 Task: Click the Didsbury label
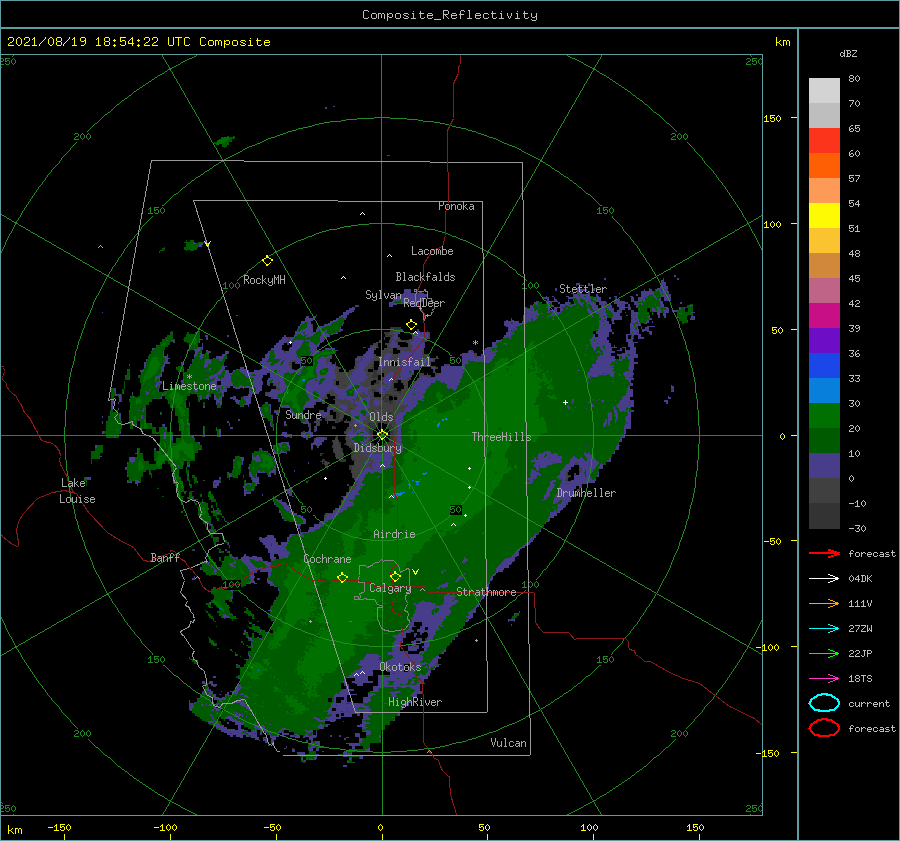pos(378,448)
